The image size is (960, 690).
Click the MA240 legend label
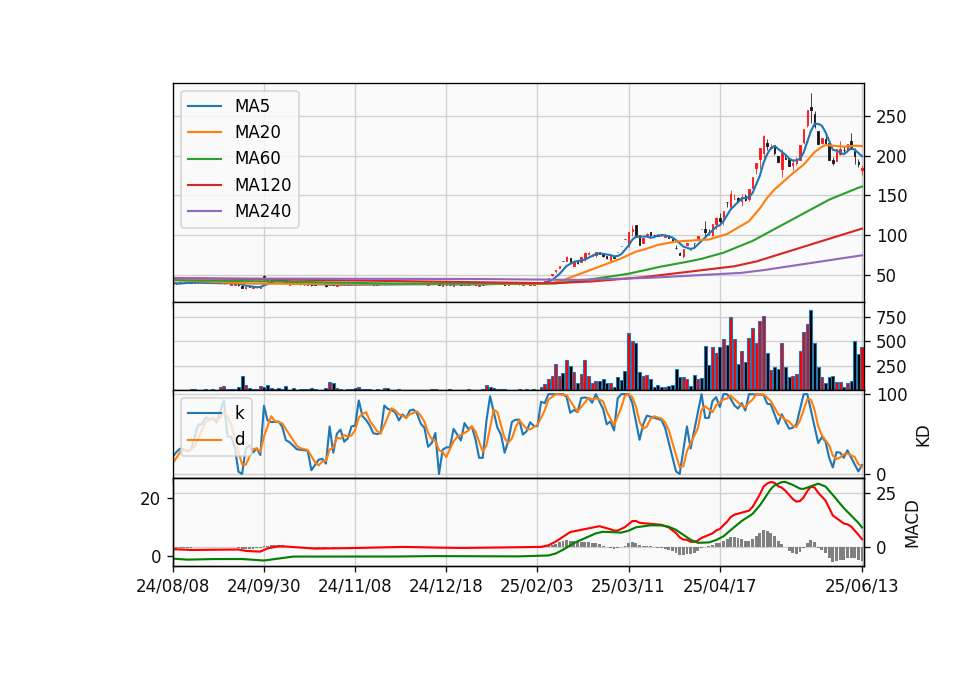(263, 211)
